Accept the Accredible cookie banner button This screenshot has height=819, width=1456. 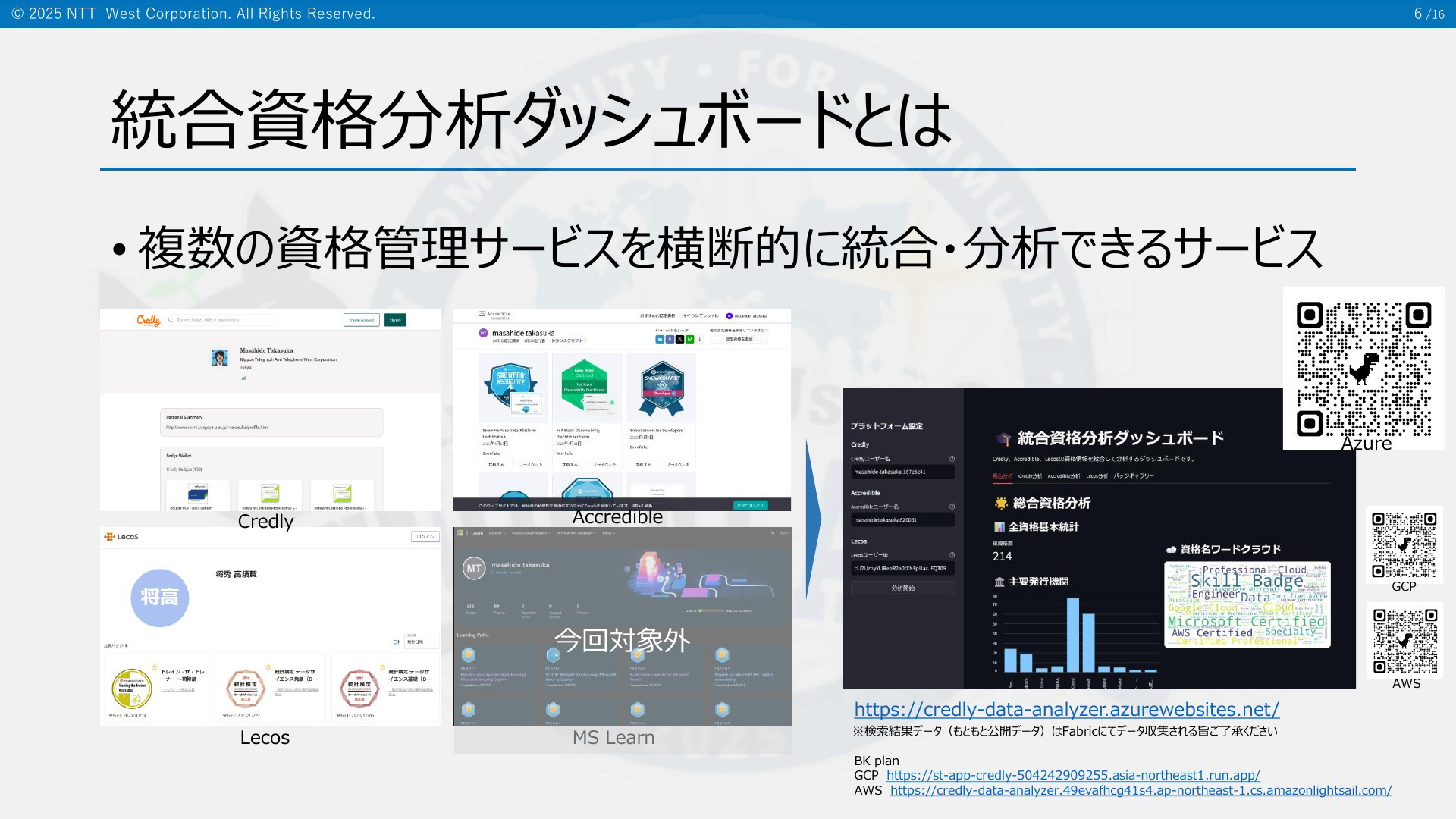[x=751, y=505]
